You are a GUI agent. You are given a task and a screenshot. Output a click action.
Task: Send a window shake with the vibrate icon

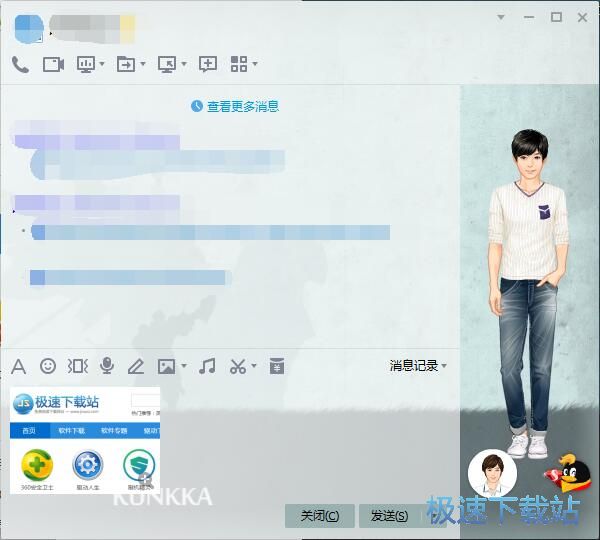tap(78, 366)
